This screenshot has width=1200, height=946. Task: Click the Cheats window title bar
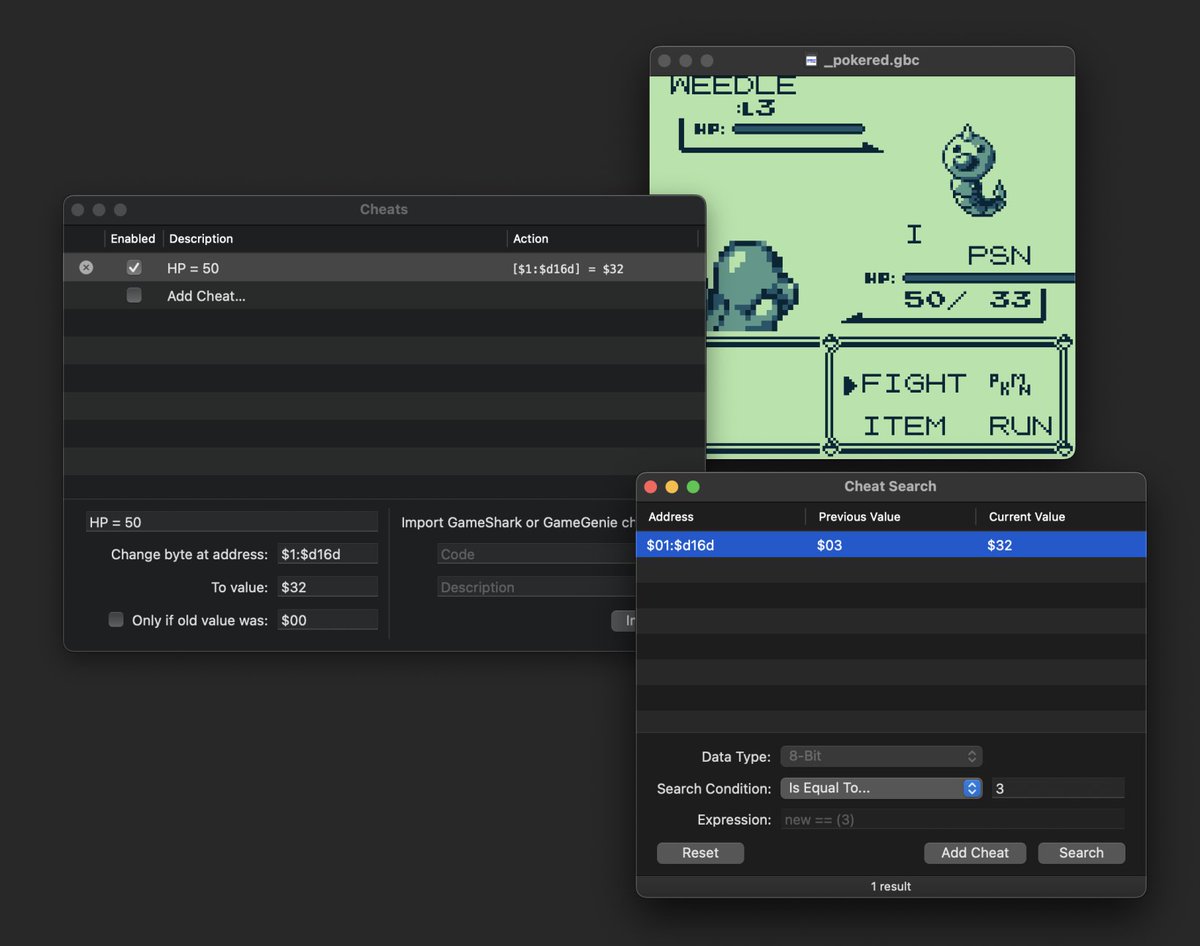384,210
